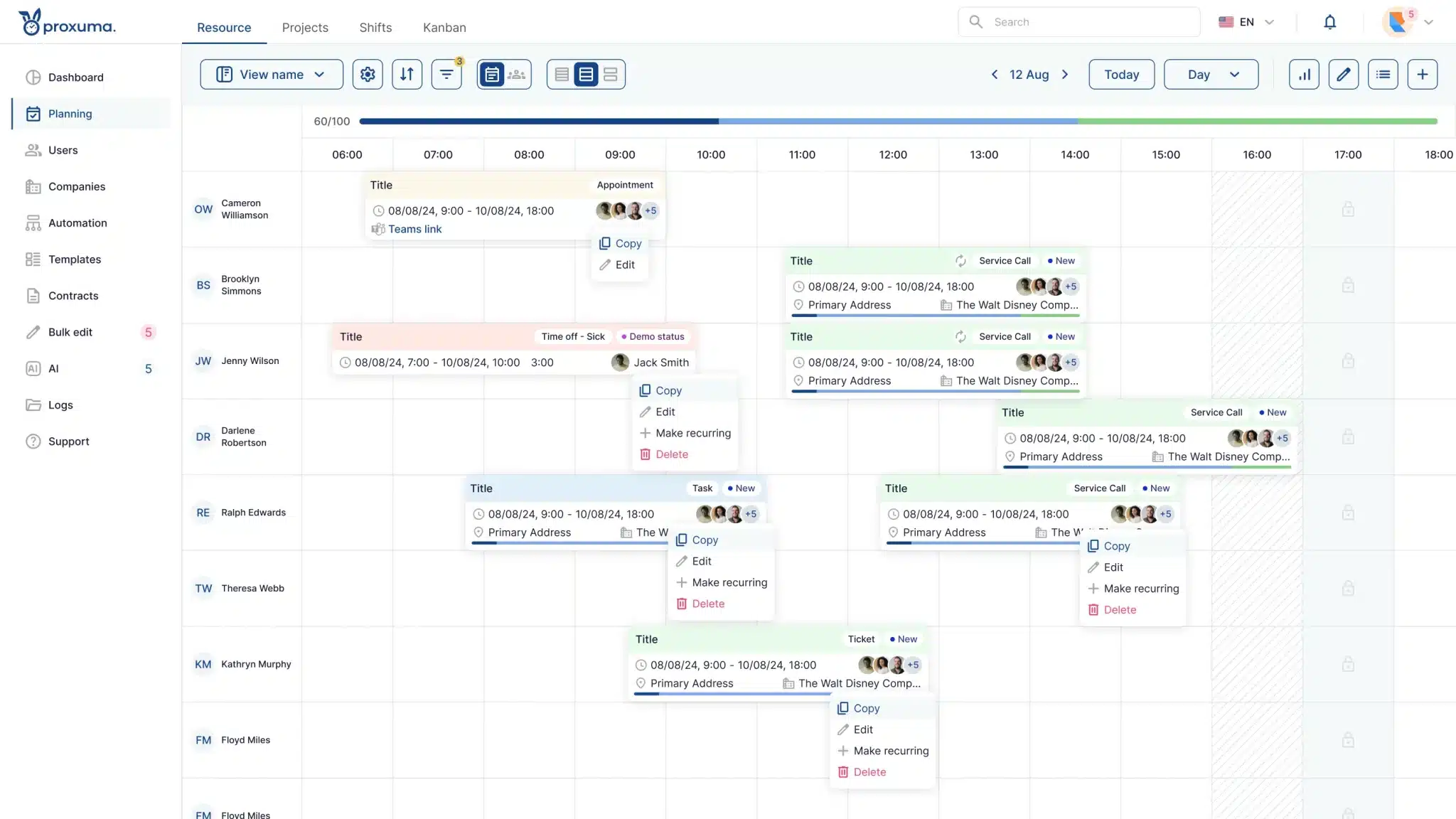Viewport: 1456px width, 819px height.
Task: Click the pencil edit toolbar icon
Action: 1343,75
